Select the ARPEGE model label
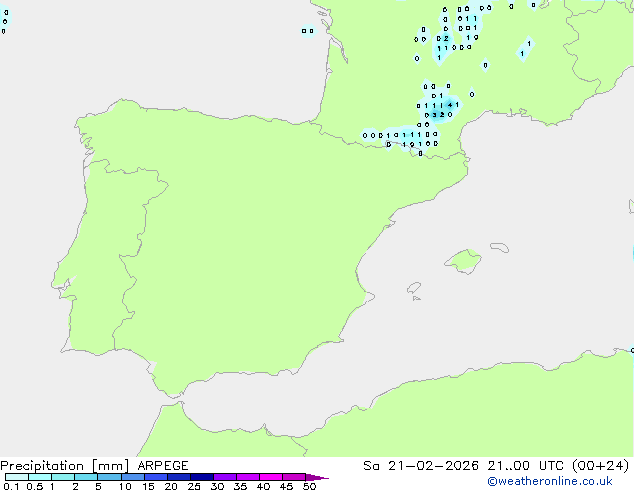Screen dimensions: 634x490 pyautogui.click(x=163, y=466)
